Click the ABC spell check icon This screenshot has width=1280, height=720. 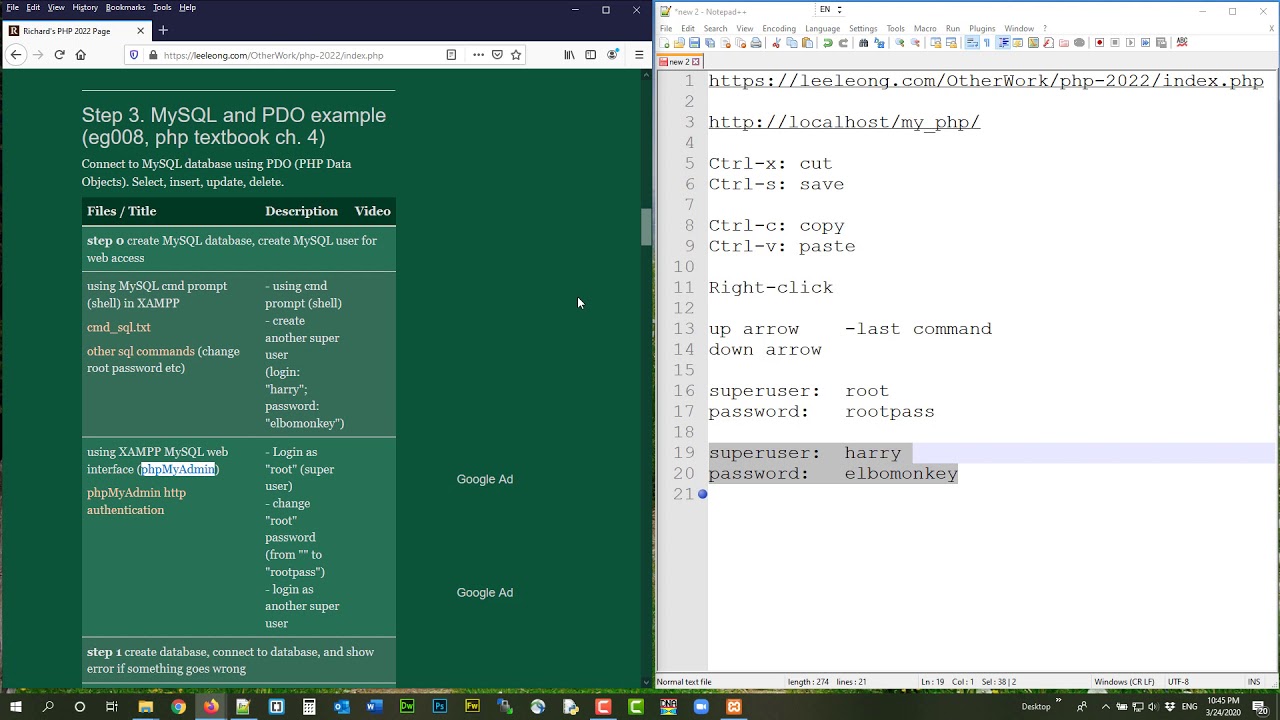1182,43
